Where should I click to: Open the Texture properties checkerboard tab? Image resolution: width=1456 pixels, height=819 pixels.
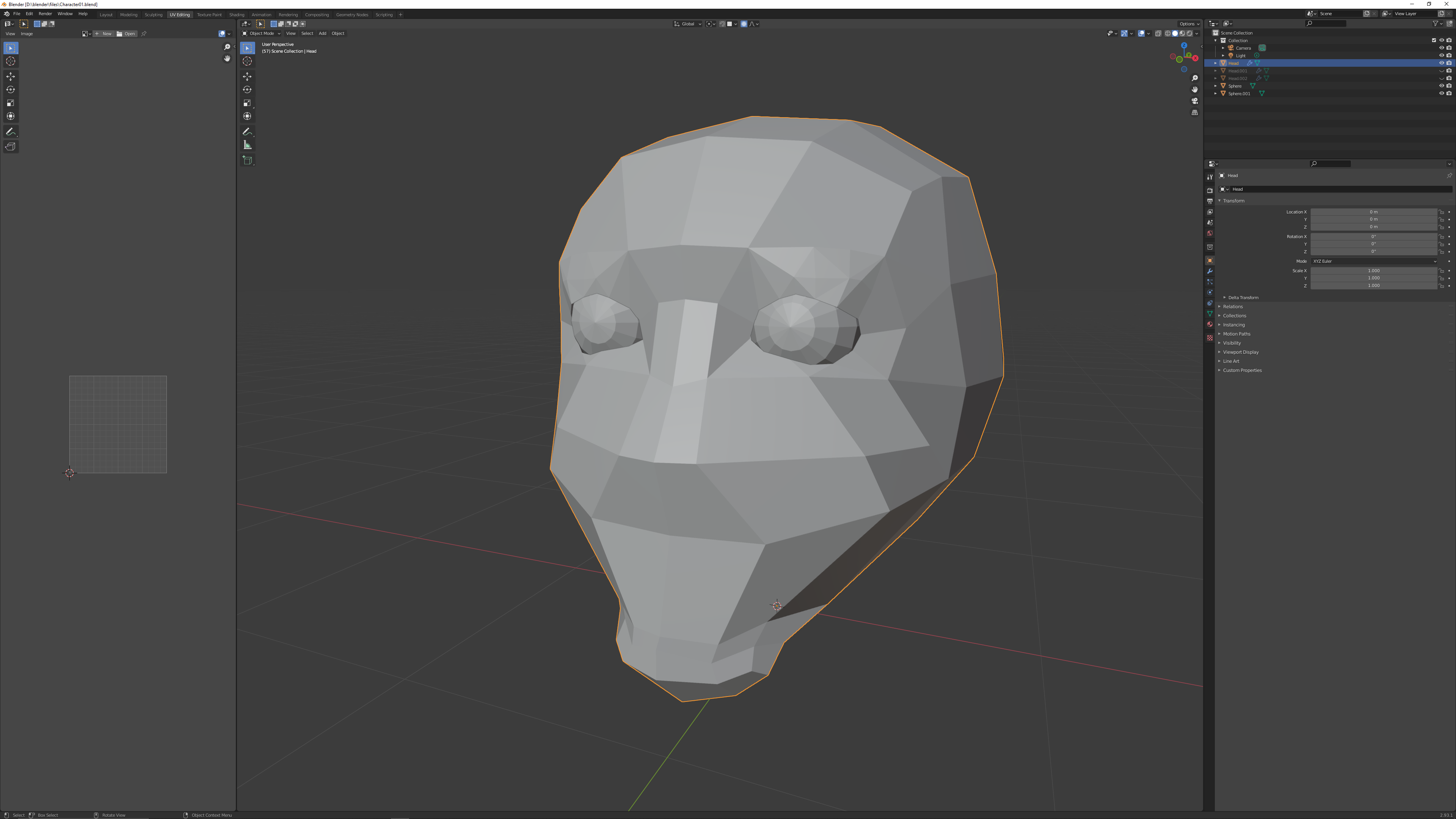pyautogui.click(x=1210, y=338)
